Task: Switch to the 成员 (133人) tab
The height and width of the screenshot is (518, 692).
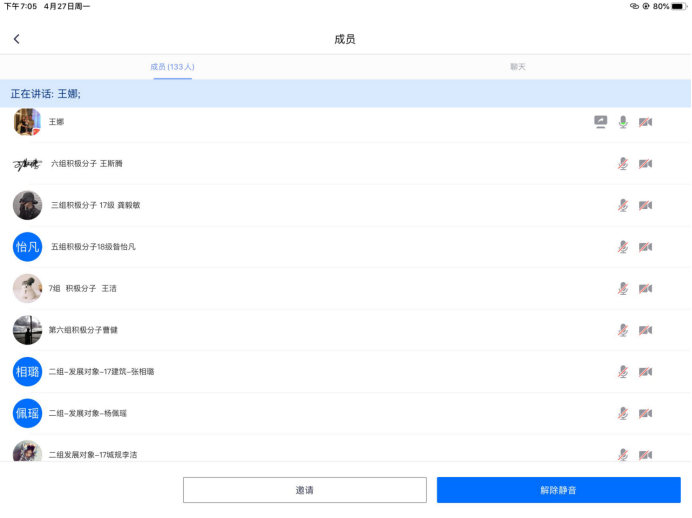Action: 172,67
